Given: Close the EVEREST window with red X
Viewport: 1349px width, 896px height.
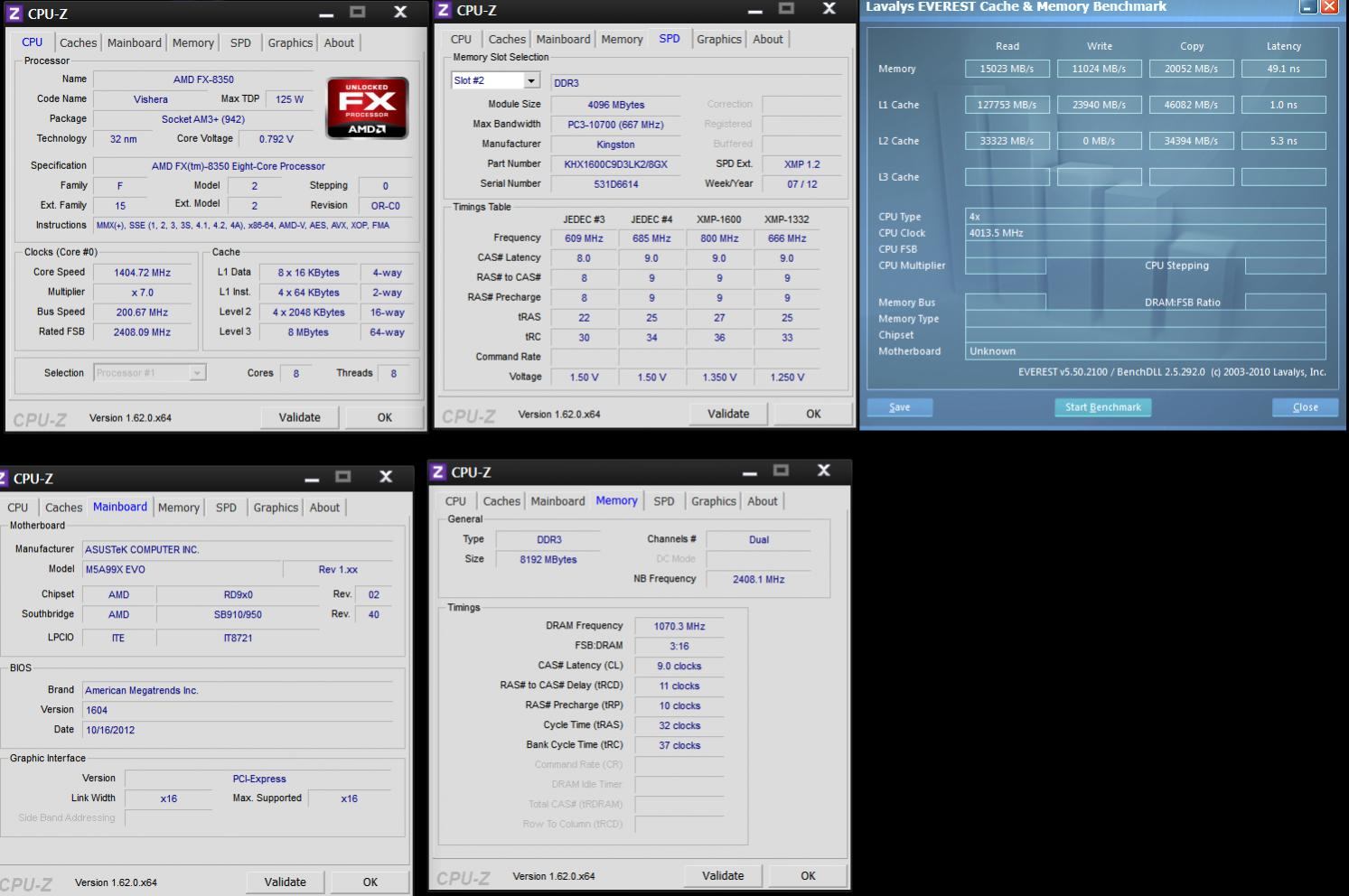Looking at the screenshot, I should click(x=1329, y=7).
